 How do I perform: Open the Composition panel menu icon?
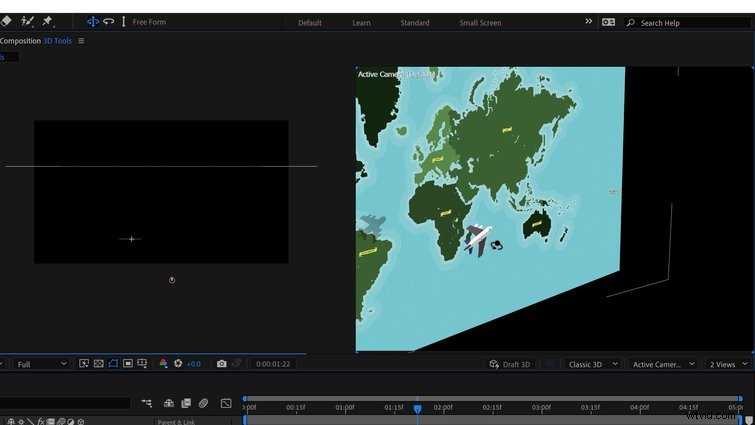pyautogui.click(x=81, y=41)
